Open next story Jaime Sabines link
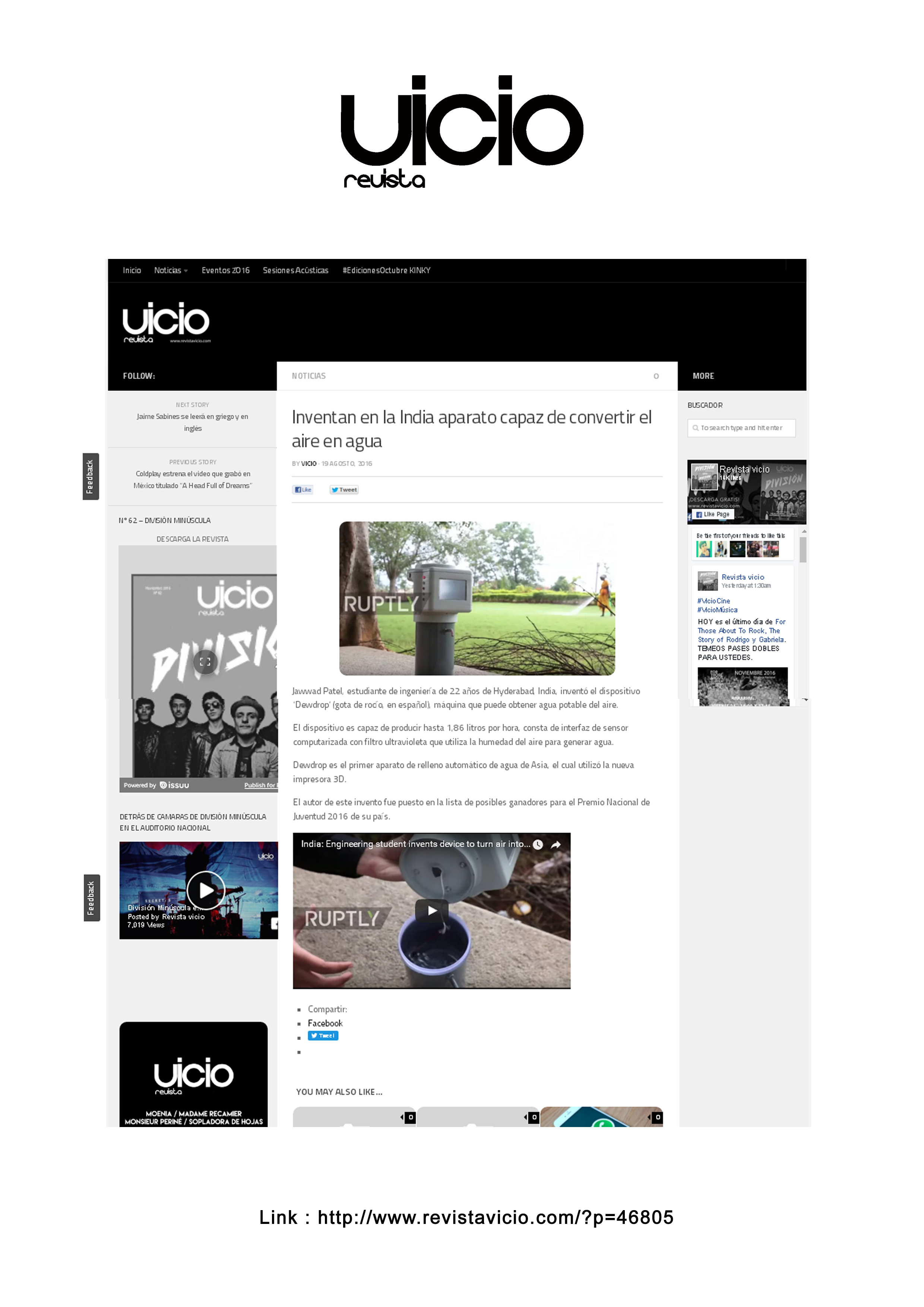The height and width of the screenshot is (1307, 924). pos(192,423)
